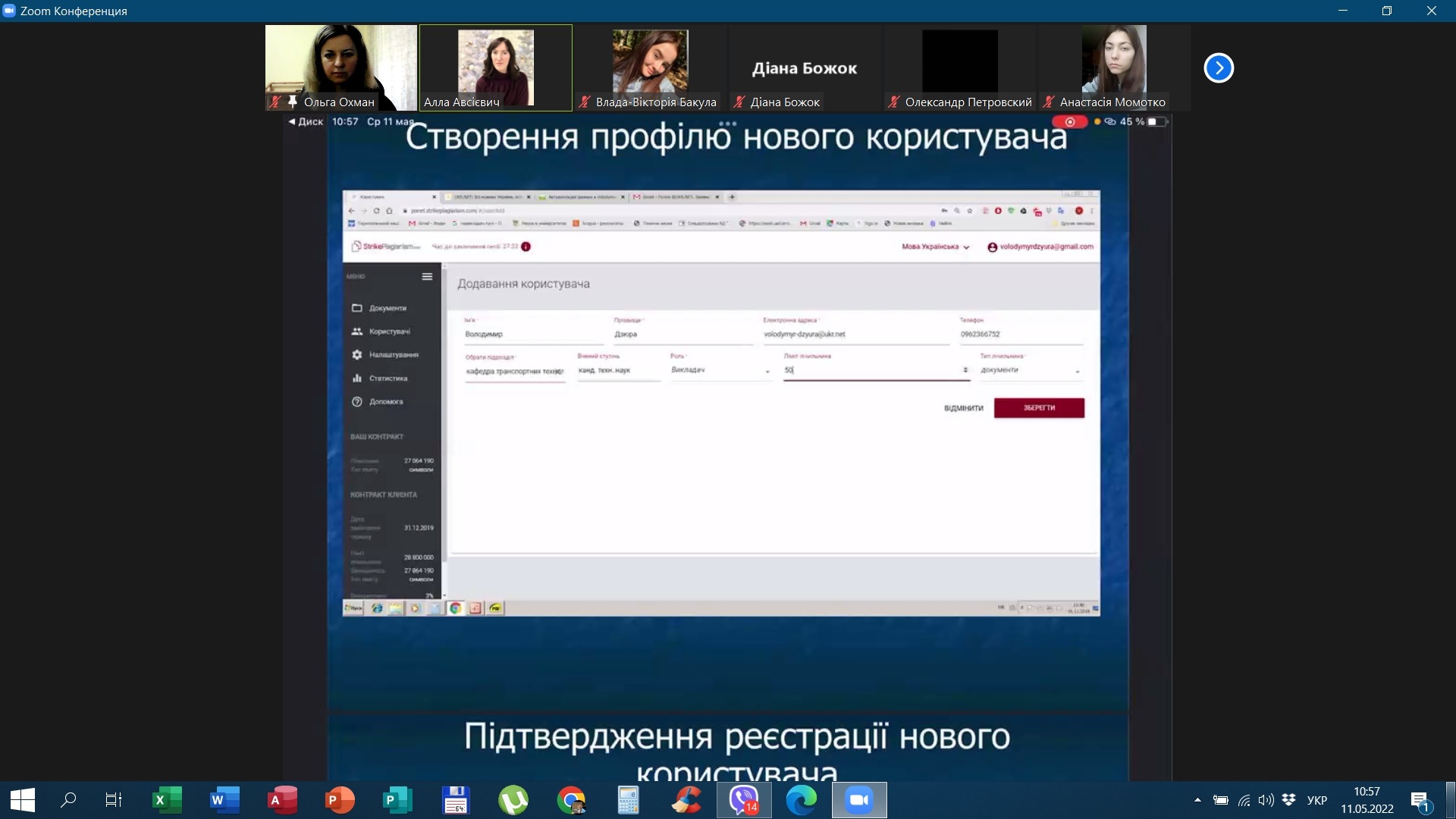
Task: Open Windows Calculator from the taskbar
Action: click(629, 800)
